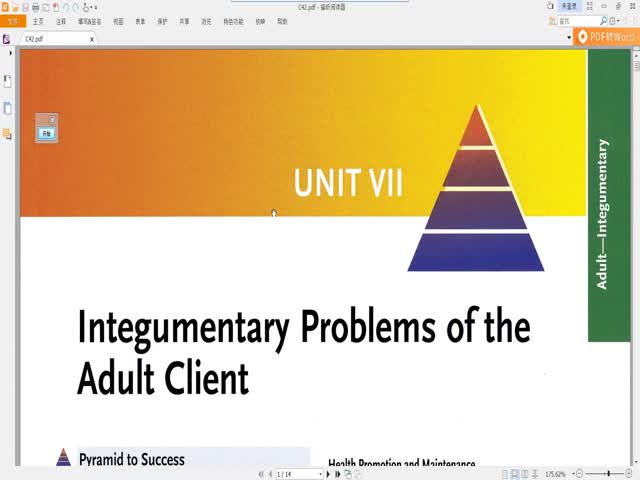Click the print icon in quick access toolbar
Image resolution: width=640 pixels, height=480 pixels.
click(36, 7)
